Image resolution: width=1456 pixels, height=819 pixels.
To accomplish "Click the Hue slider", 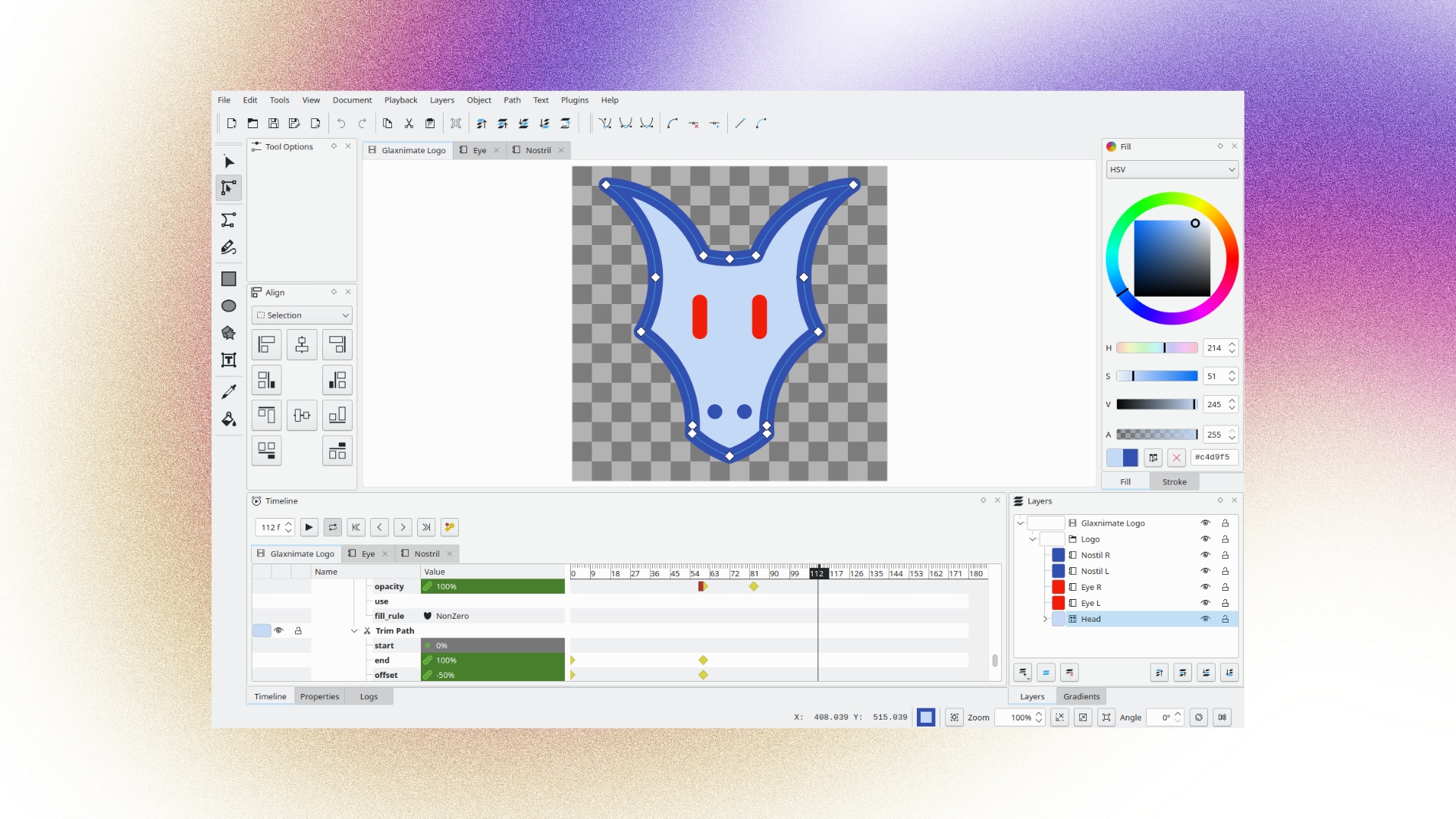I will [1156, 348].
